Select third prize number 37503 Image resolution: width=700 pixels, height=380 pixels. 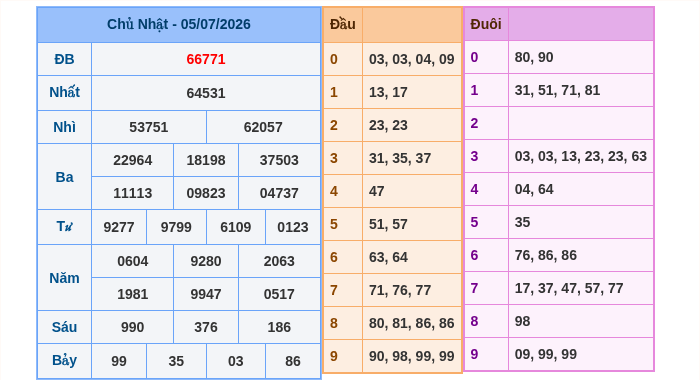[279, 160]
